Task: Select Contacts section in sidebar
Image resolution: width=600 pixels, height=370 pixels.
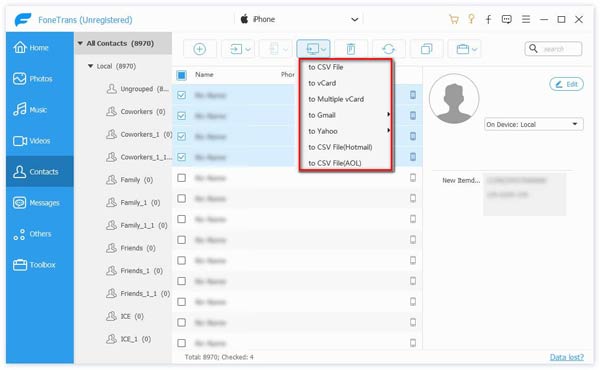Action: 39,171
